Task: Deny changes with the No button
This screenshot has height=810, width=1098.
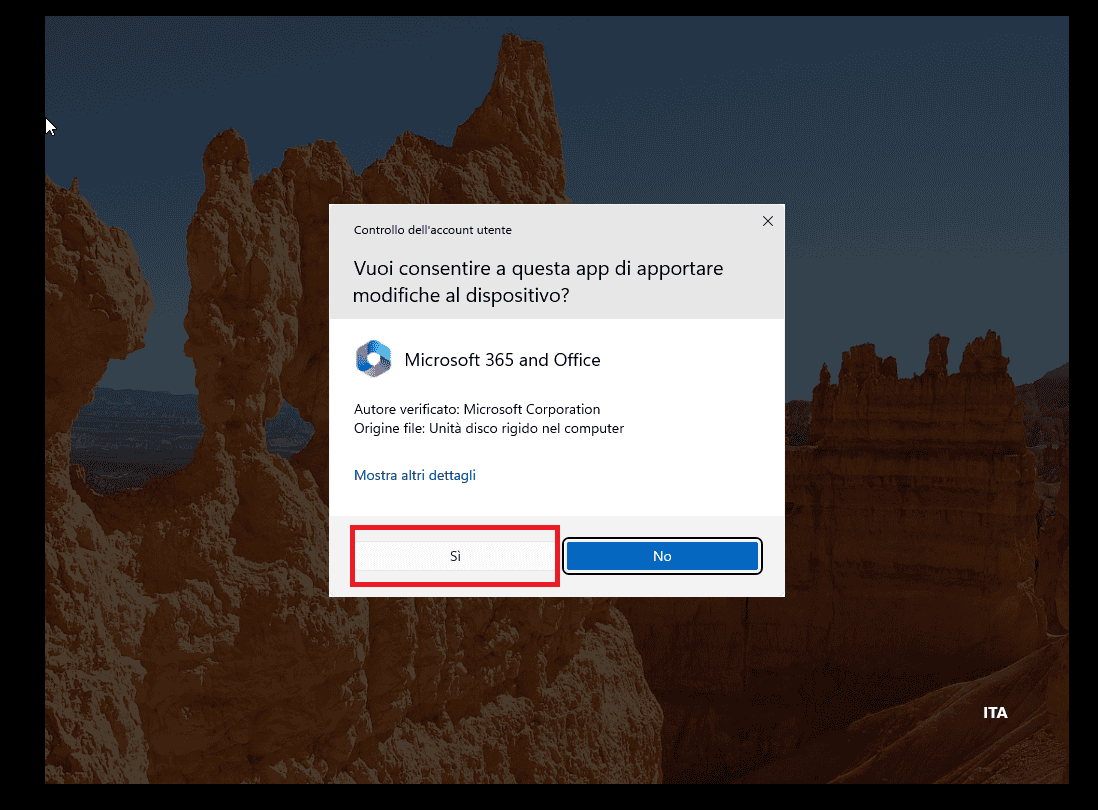Action: (662, 556)
